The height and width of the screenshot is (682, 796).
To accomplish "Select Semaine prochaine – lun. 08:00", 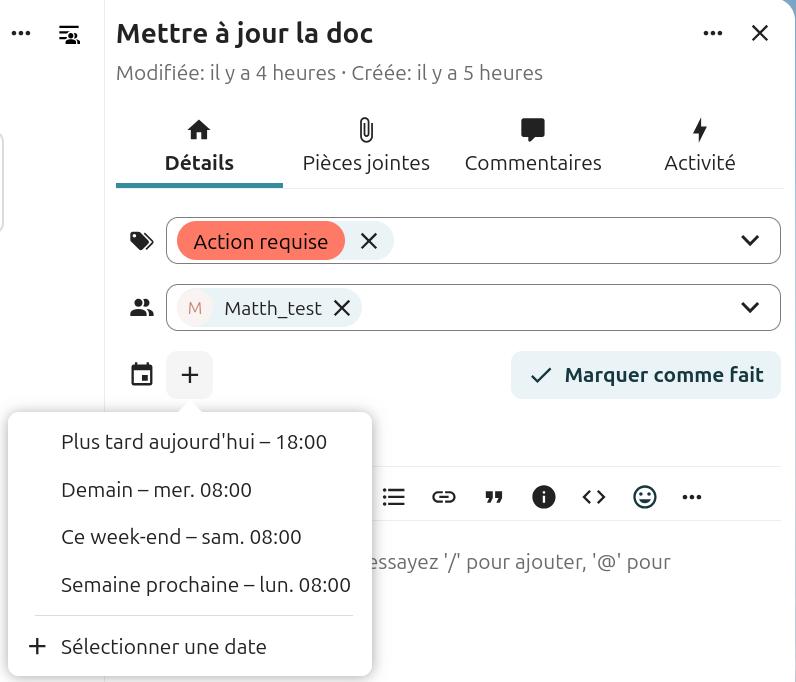I will tap(205, 585).
